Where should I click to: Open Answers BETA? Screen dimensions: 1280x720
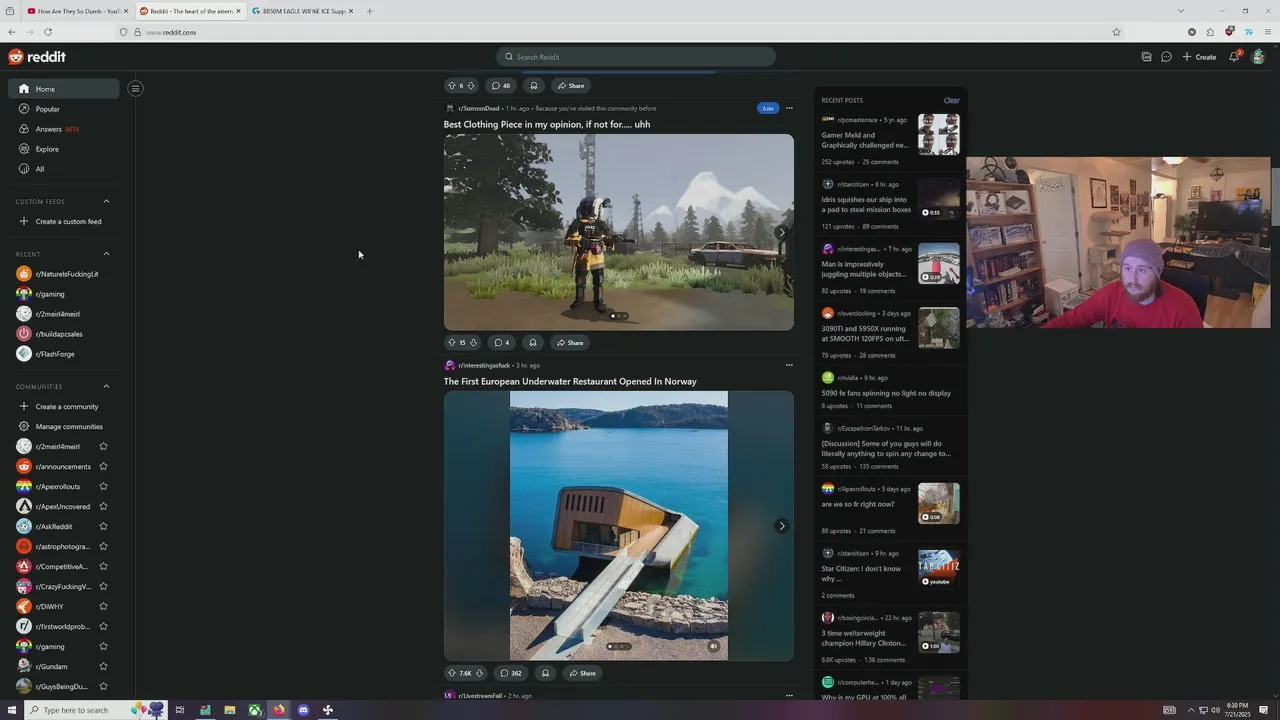64,129
